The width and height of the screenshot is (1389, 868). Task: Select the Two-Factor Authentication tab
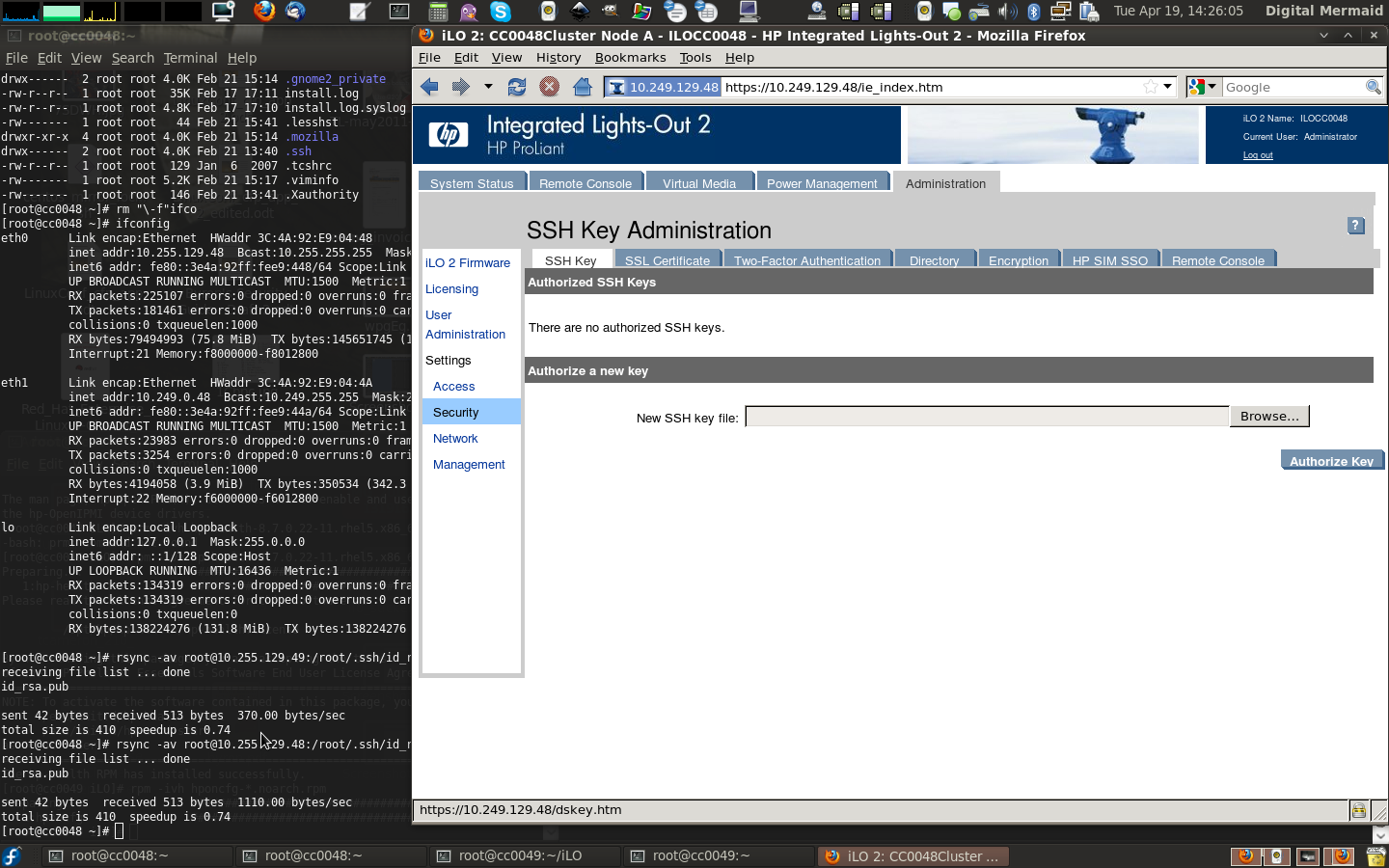[807, 260]
